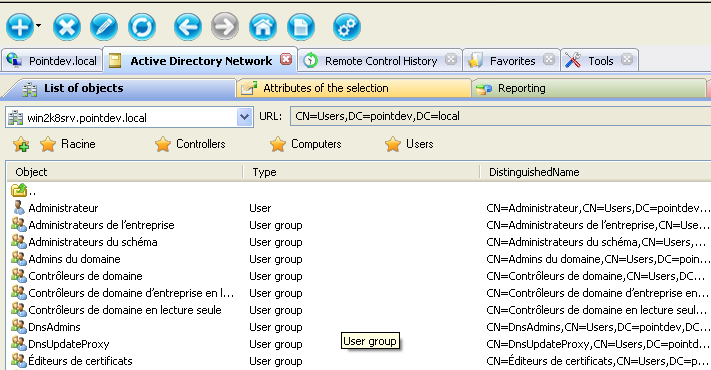
Task: Click group icon beside Éditeurs de certificats
Action: pos(19,360)
